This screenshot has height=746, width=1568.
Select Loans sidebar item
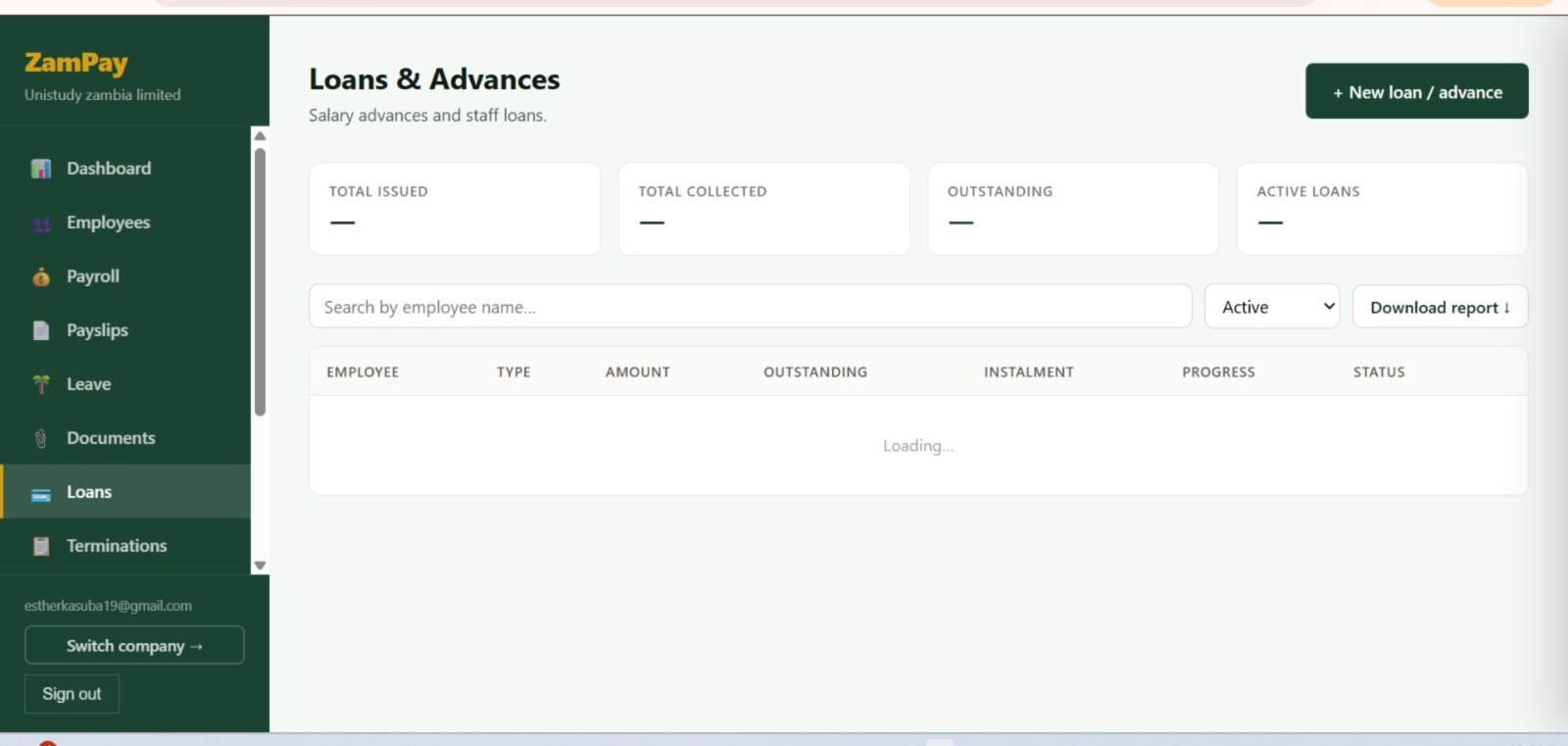click(125, 492)
